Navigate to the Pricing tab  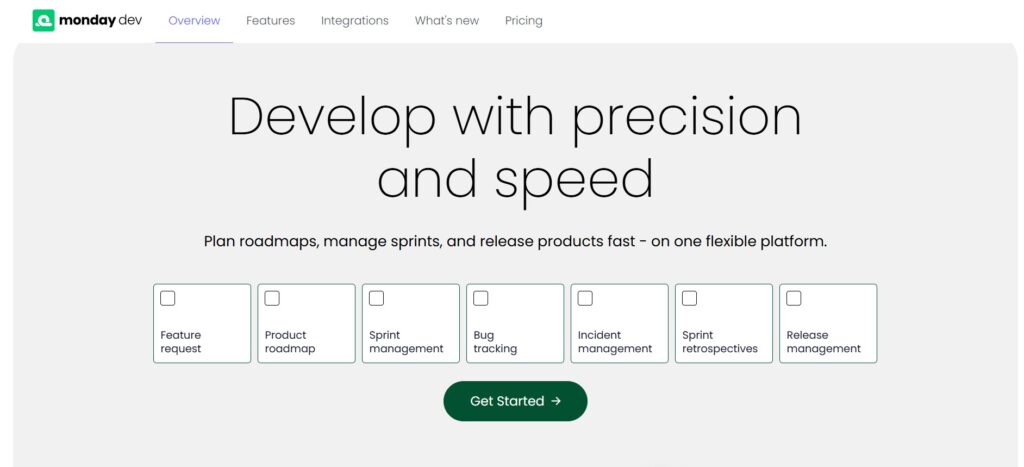pyautogui.click(x=523, y=20)
